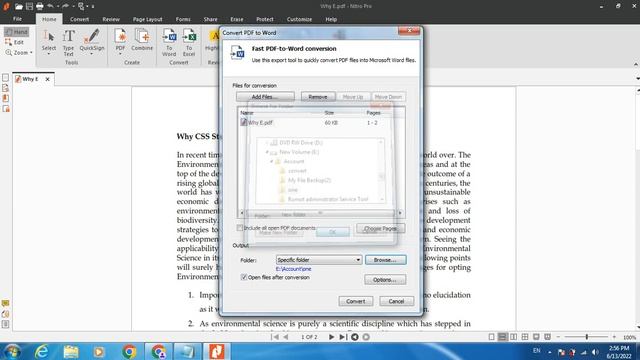Click the Remove button in the dialog

click(318, 97)
